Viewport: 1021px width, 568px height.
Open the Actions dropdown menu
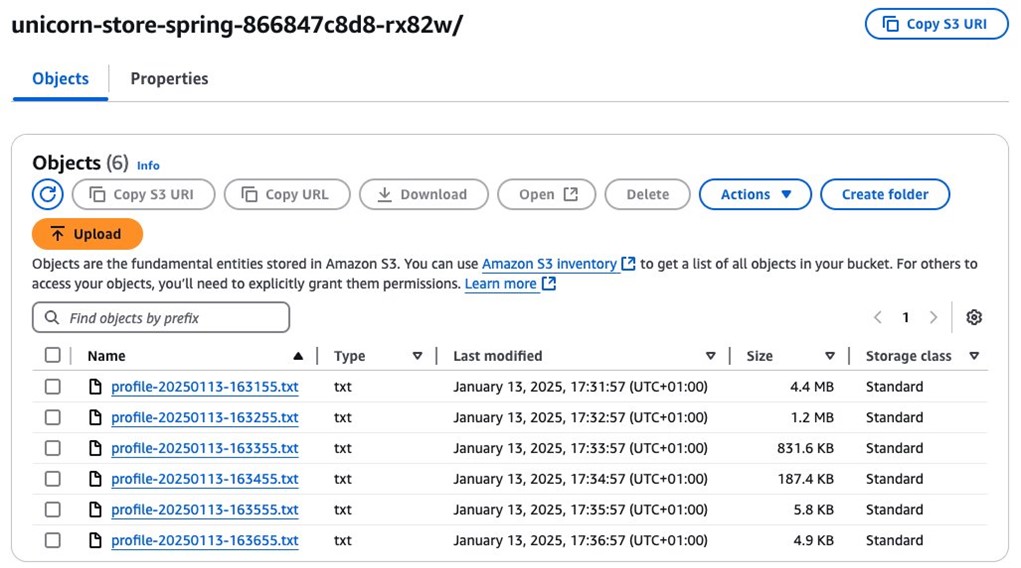(x=755, y=194)
